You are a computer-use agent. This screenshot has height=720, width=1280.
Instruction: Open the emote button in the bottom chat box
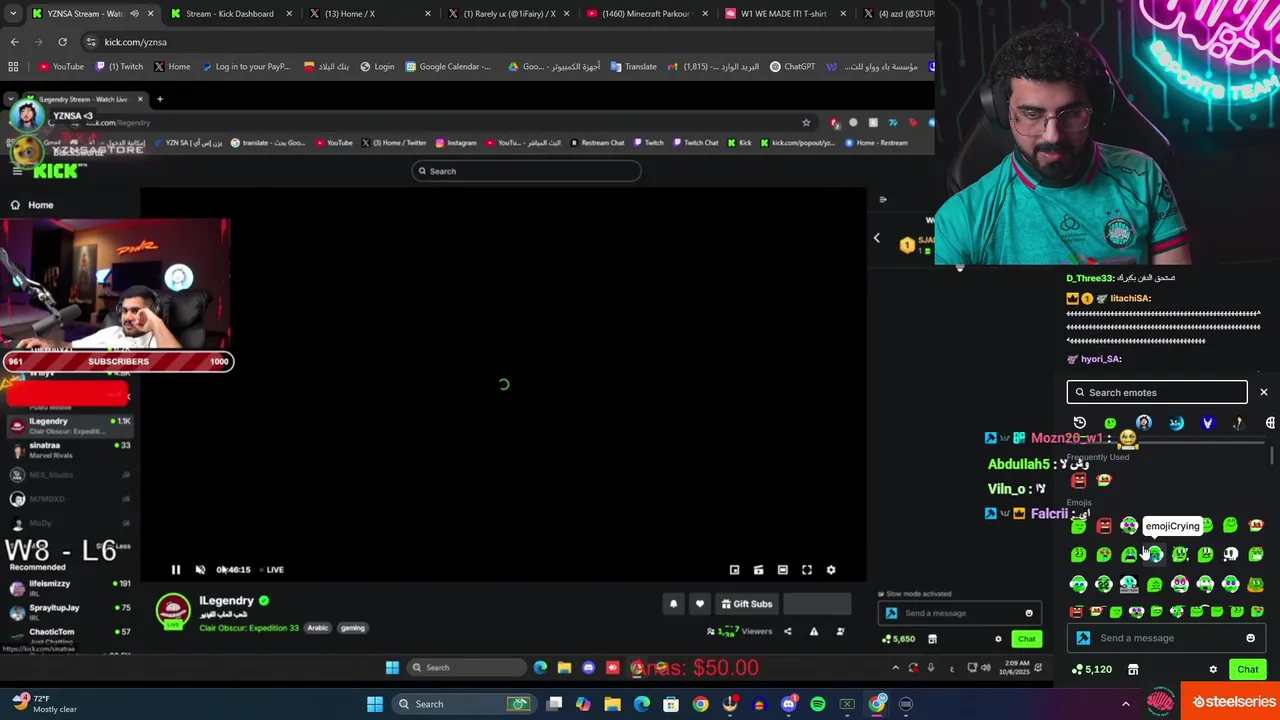tap(1250, 638)
